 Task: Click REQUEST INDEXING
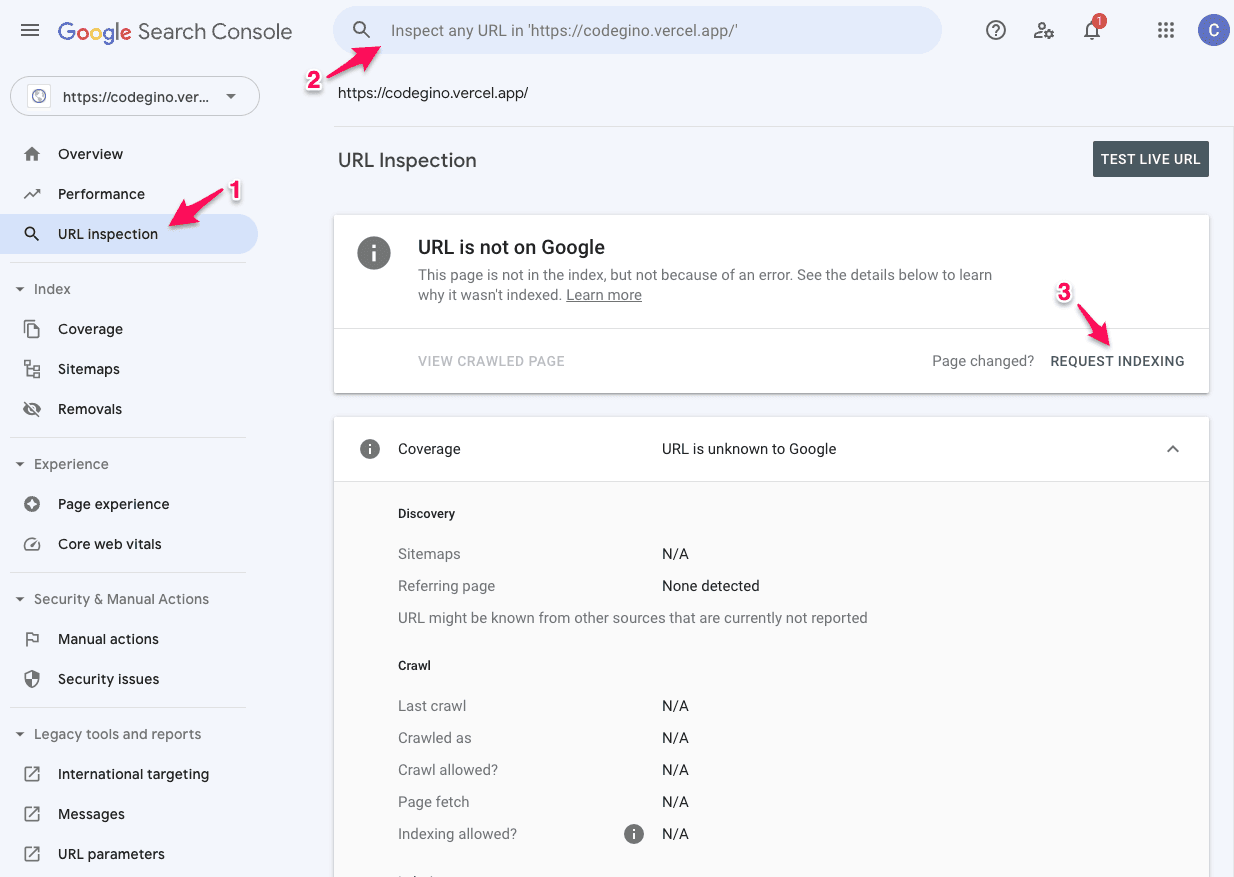pyautogui.click(x=1117, y=361)
